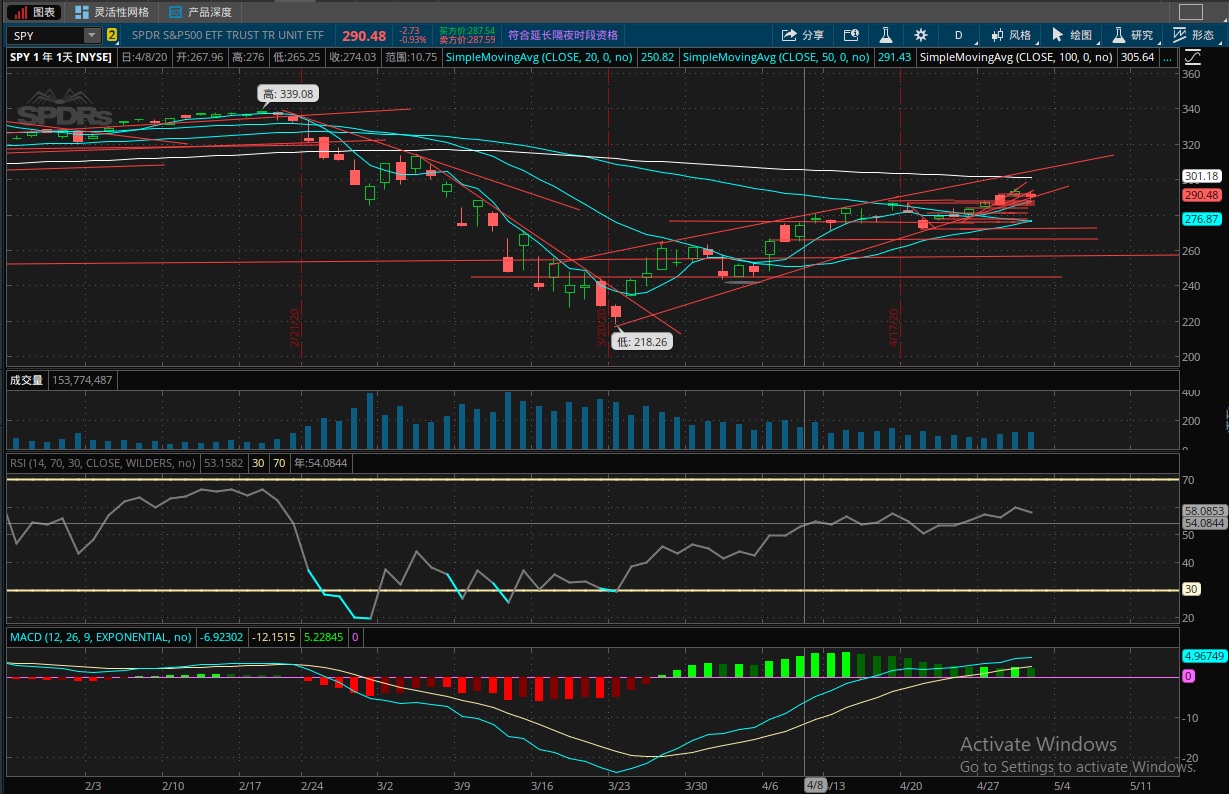Click the layout rectangle icon at top right
The width and height of the screenshot is (1229, 794).
pos(1191,12)
